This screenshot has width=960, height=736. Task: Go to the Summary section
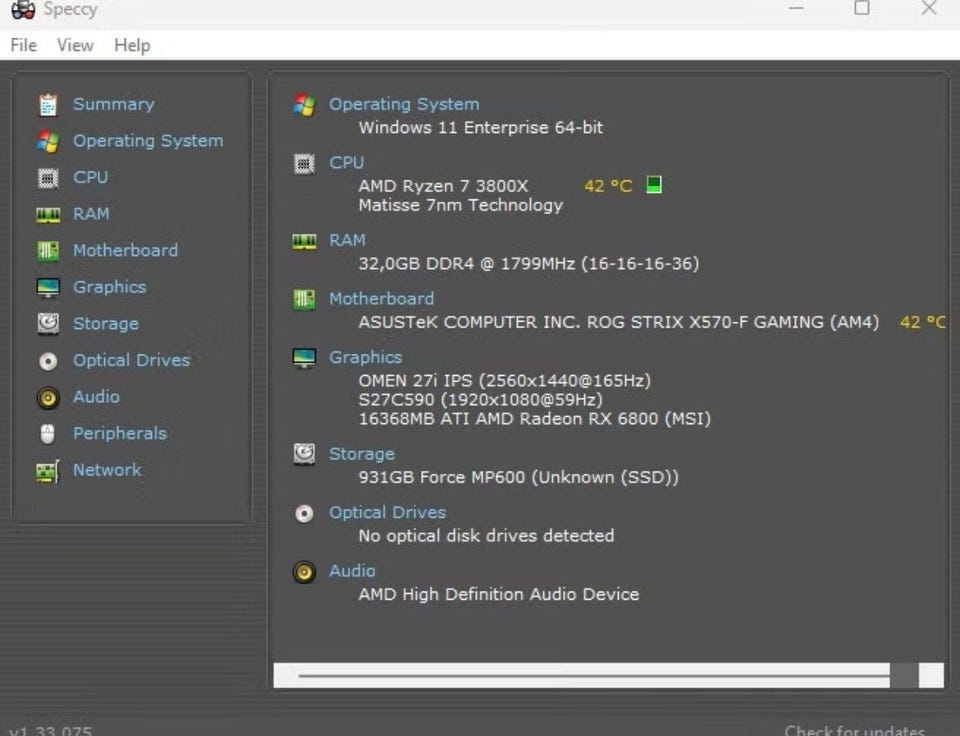click(114, 104)
